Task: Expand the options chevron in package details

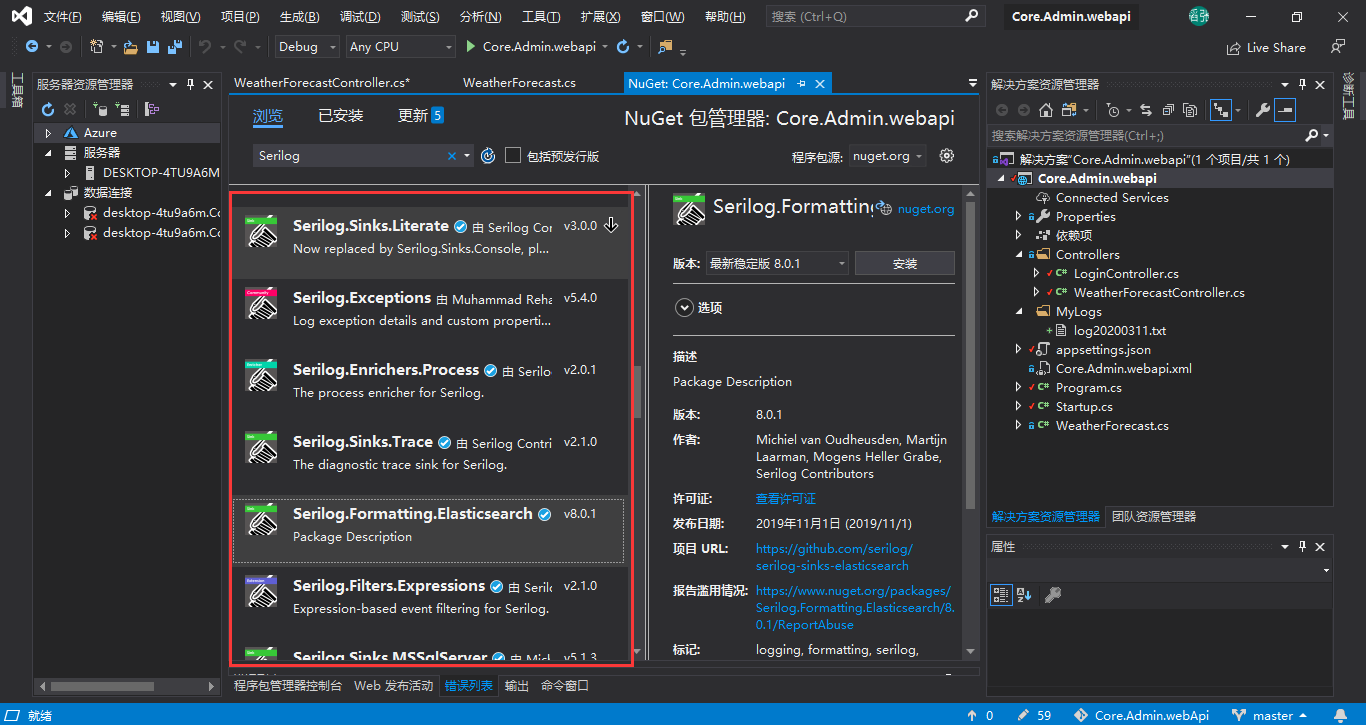Action: click(x=684, y=308)
